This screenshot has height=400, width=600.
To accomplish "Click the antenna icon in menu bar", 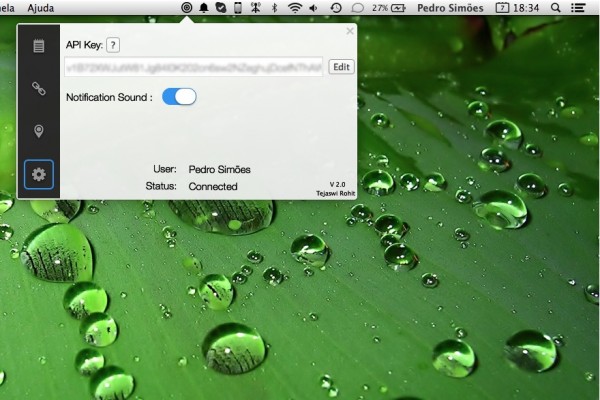I will 255,8.
